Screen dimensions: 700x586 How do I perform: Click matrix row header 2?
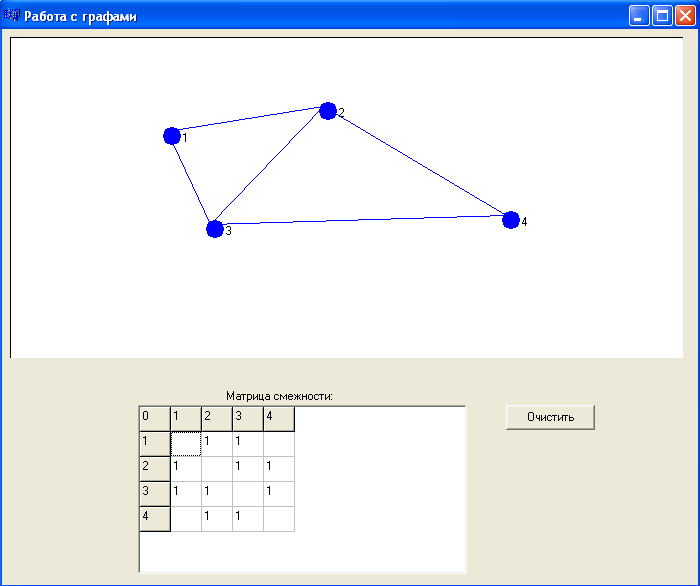(155, 469)
